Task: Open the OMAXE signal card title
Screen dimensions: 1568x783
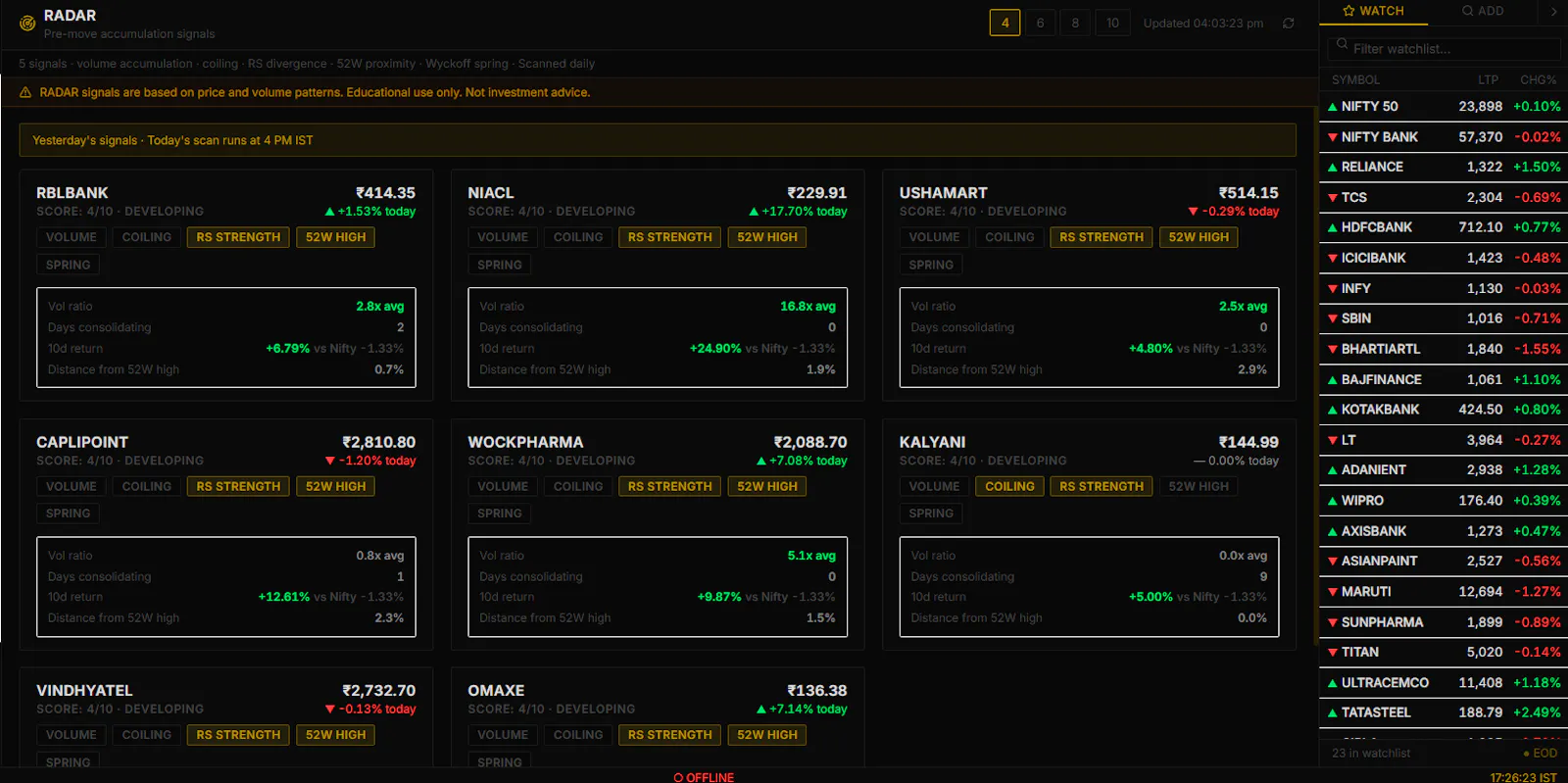Action: point(496,691)
